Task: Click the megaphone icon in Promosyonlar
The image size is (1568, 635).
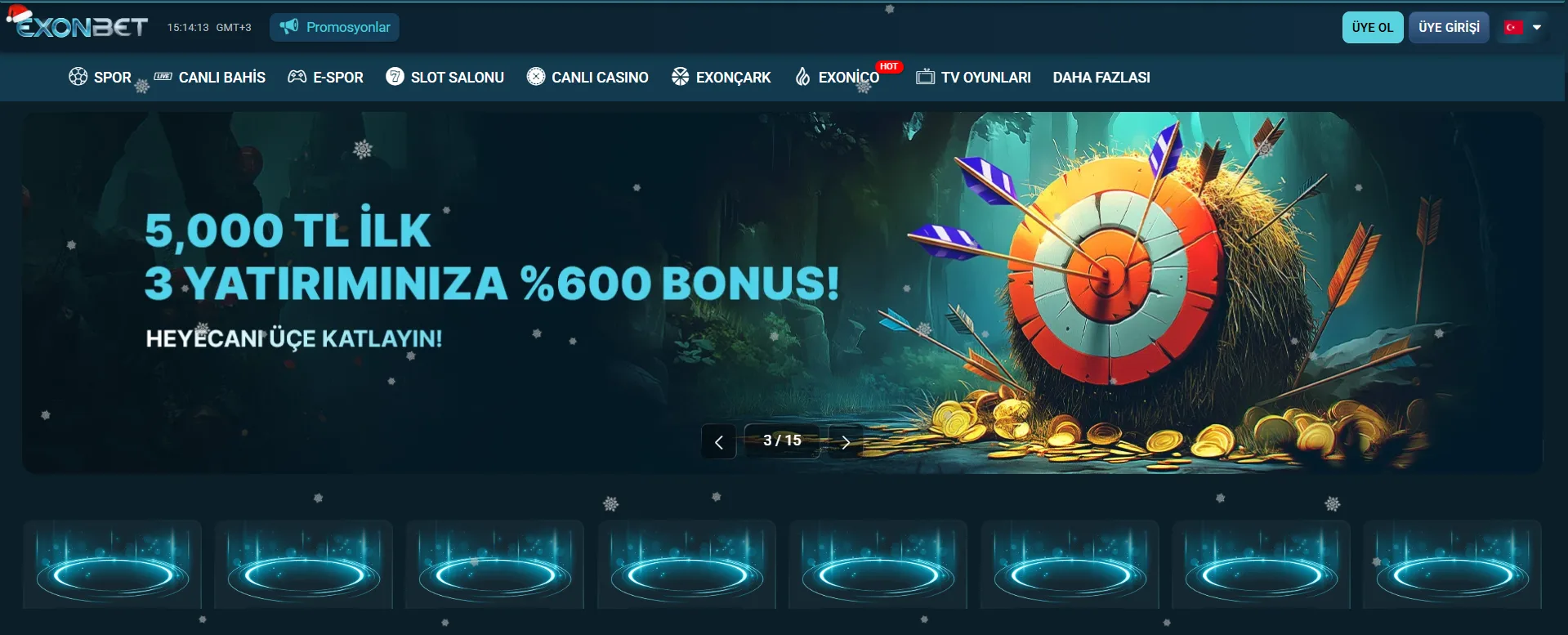Action: tap(288, 27)
